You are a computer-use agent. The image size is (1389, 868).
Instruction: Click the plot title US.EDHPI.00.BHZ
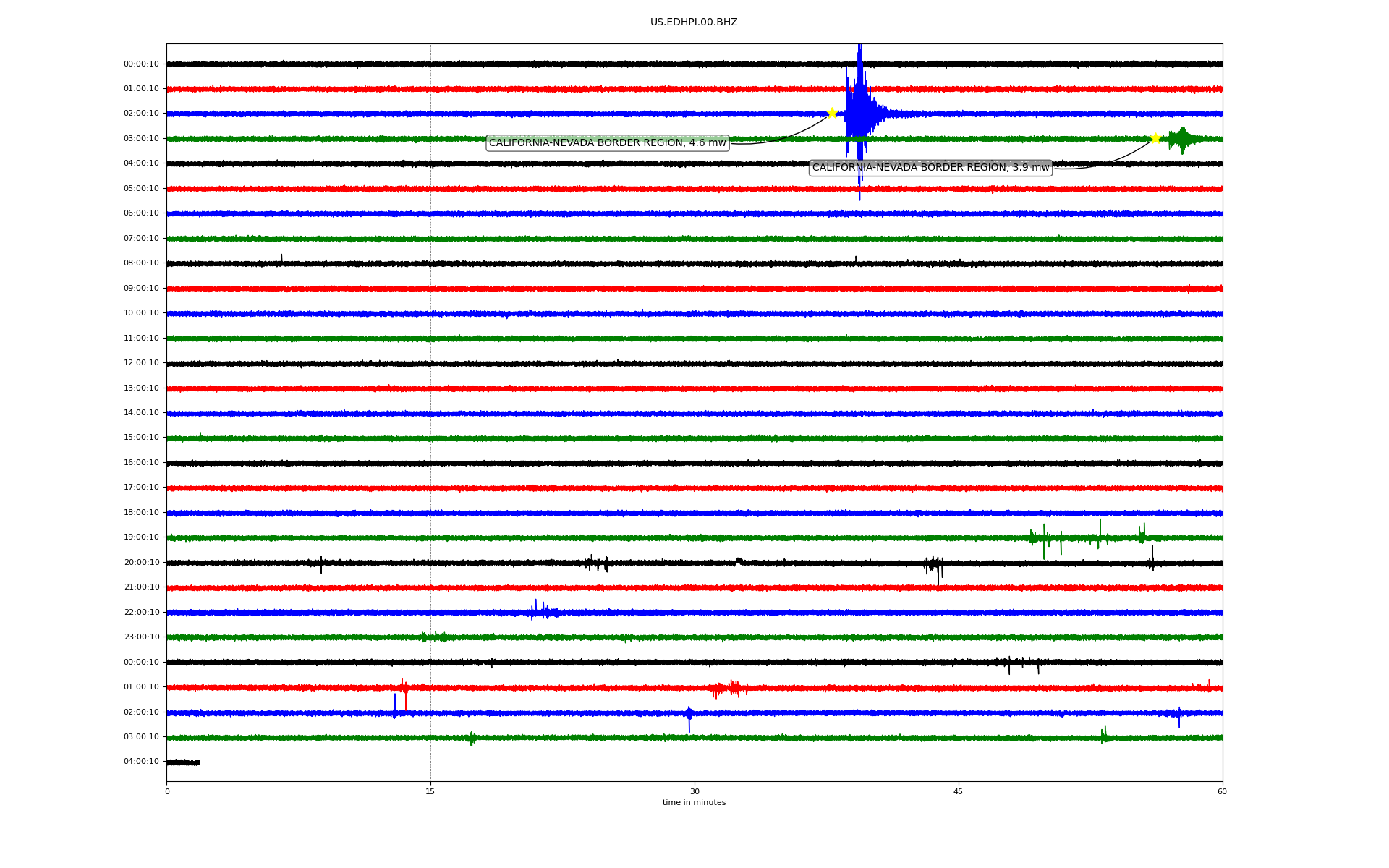click(x=694, y=22)
